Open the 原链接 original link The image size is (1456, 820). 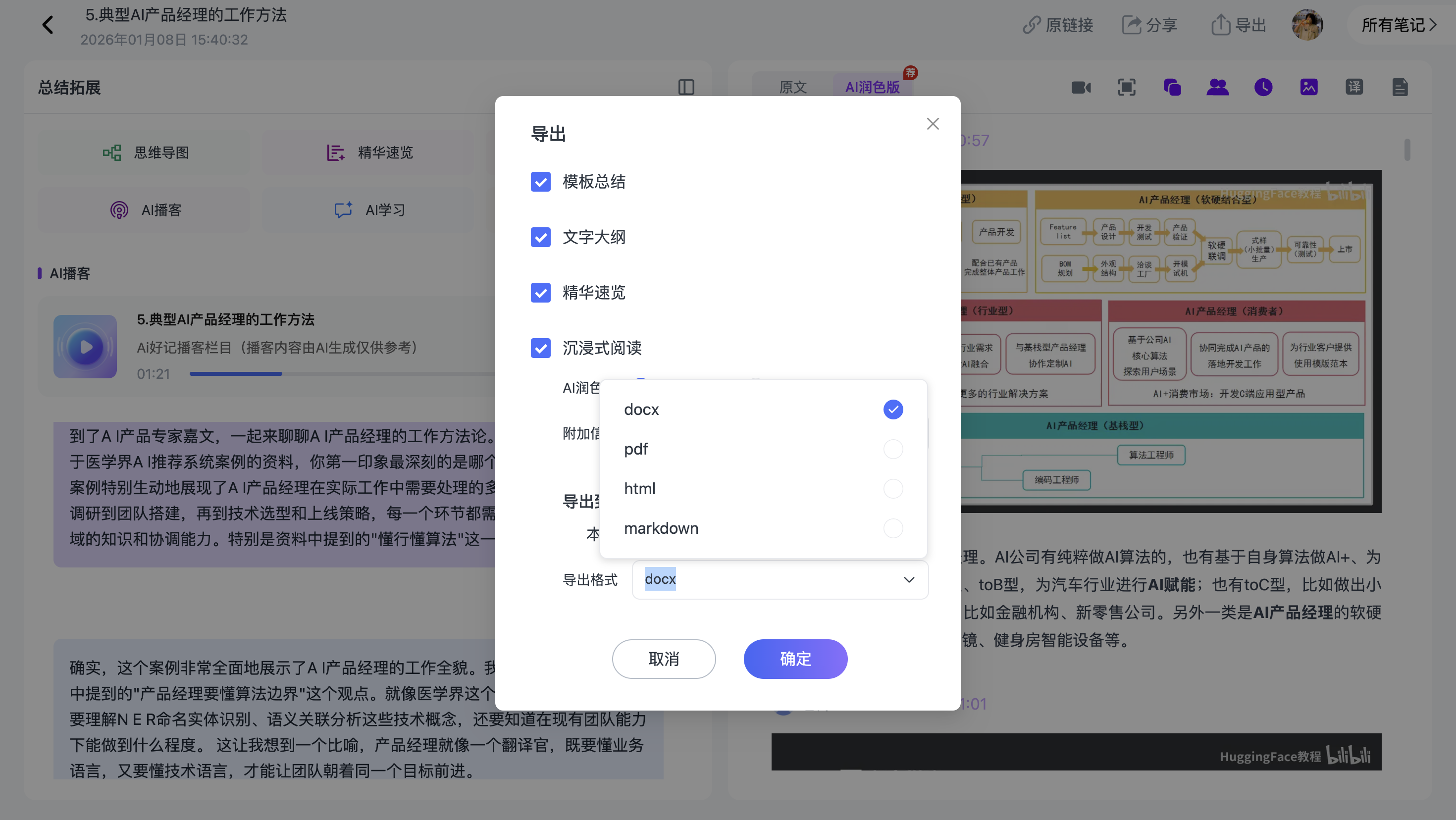(1057, 25)
